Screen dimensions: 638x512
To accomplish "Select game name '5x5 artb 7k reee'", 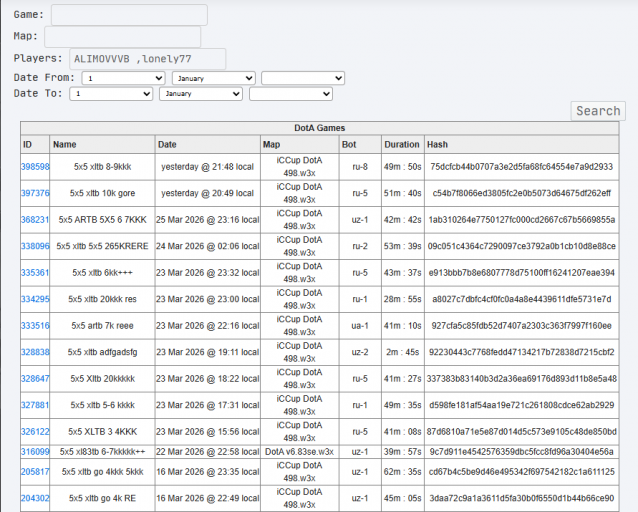I will [x=103, y=326].
